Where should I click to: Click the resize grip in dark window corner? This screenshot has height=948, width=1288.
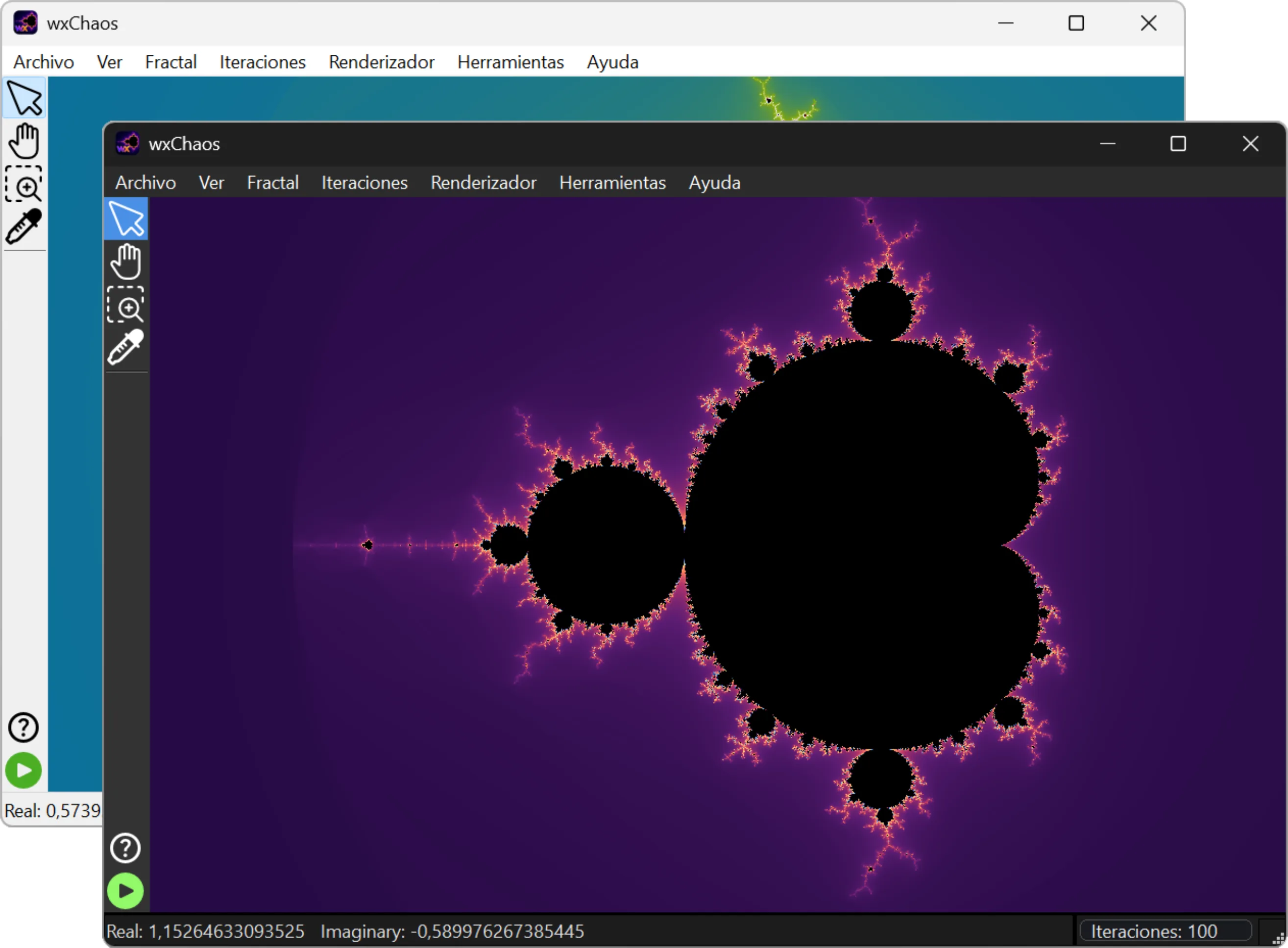[1278, 938]
